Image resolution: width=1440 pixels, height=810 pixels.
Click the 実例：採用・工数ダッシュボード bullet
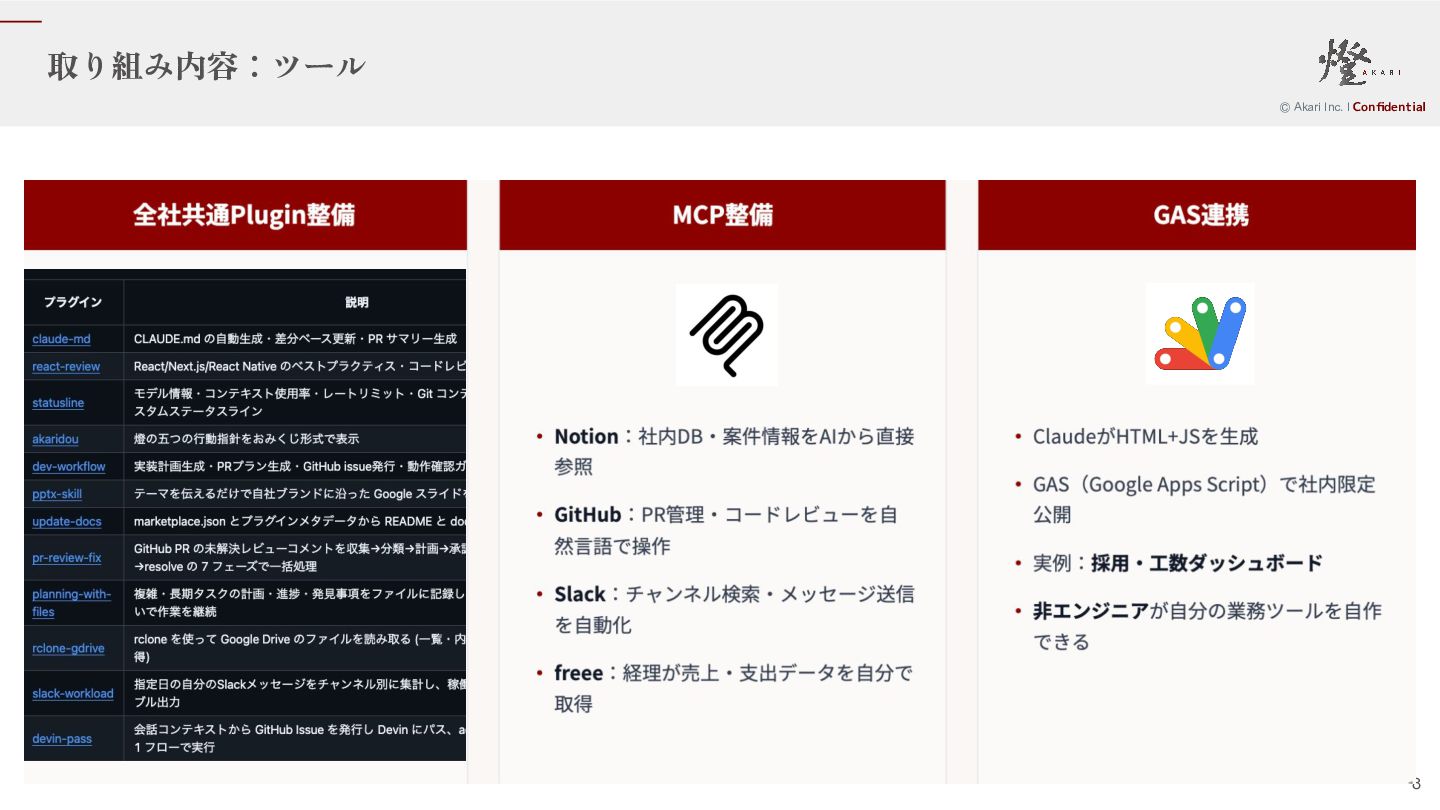pos(1177,563)
